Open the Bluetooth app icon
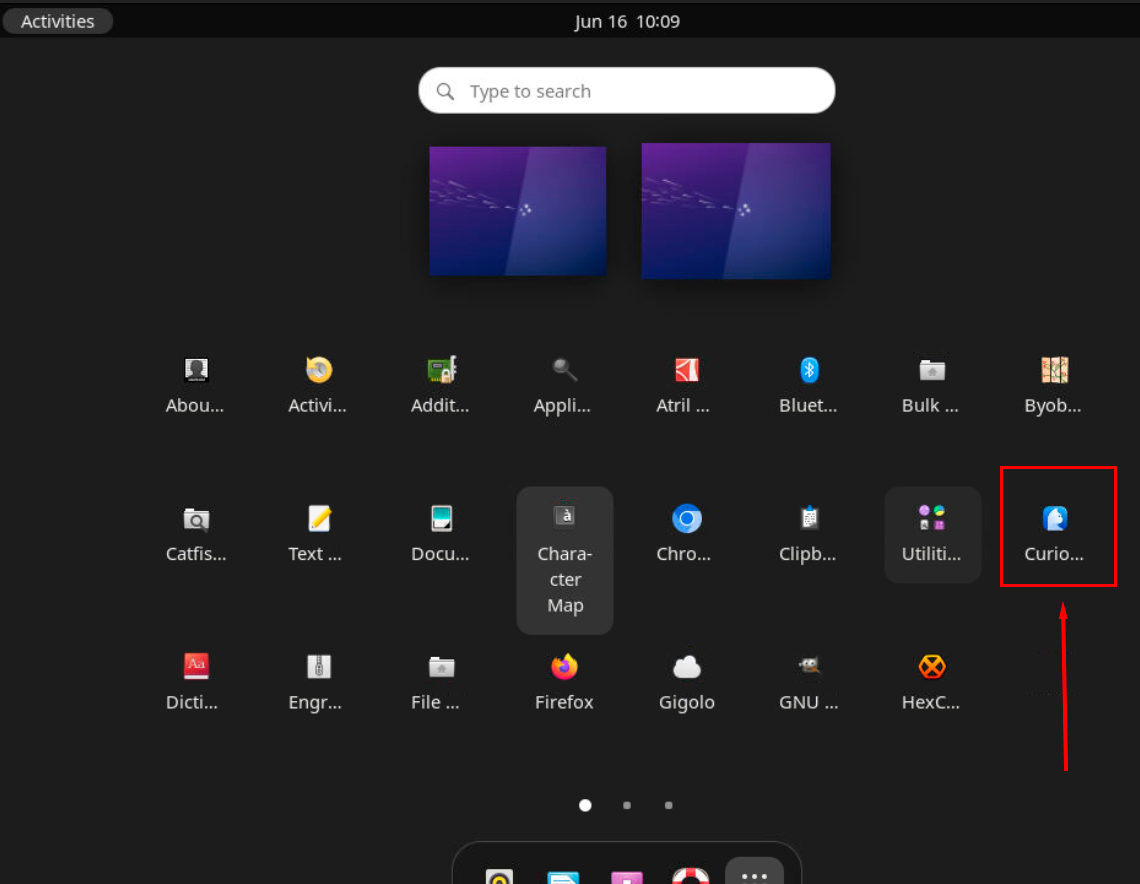Screen dimensions: 1140x884 tap(809, 371)
